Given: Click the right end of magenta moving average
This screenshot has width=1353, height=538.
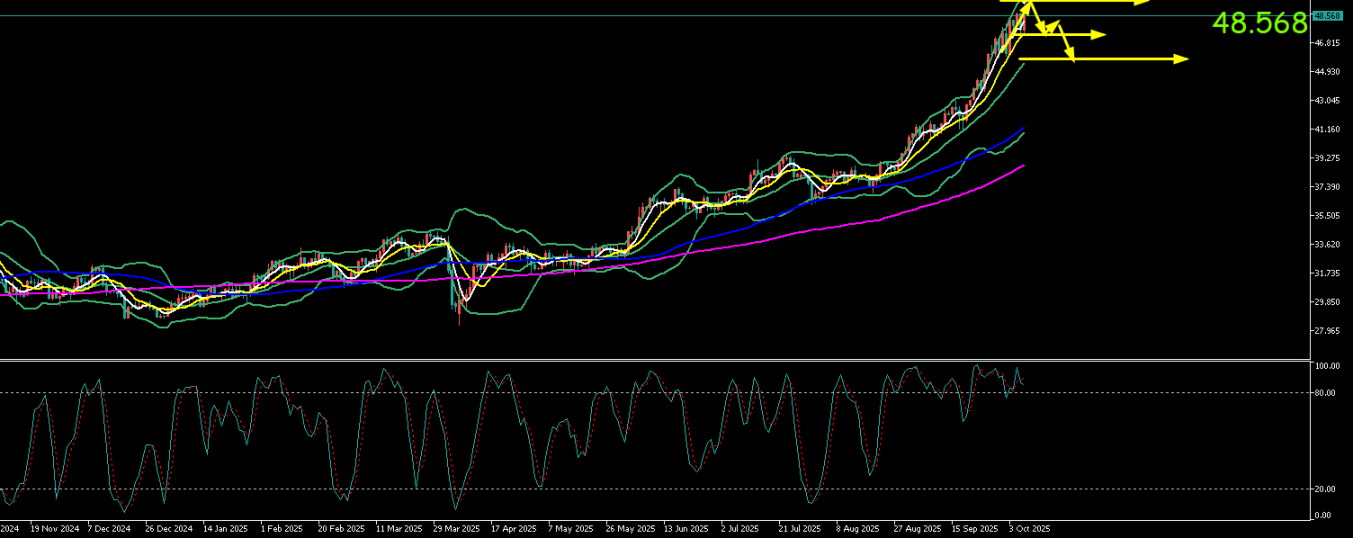Looking at the screenshot, I should [x=1023, y=166].
